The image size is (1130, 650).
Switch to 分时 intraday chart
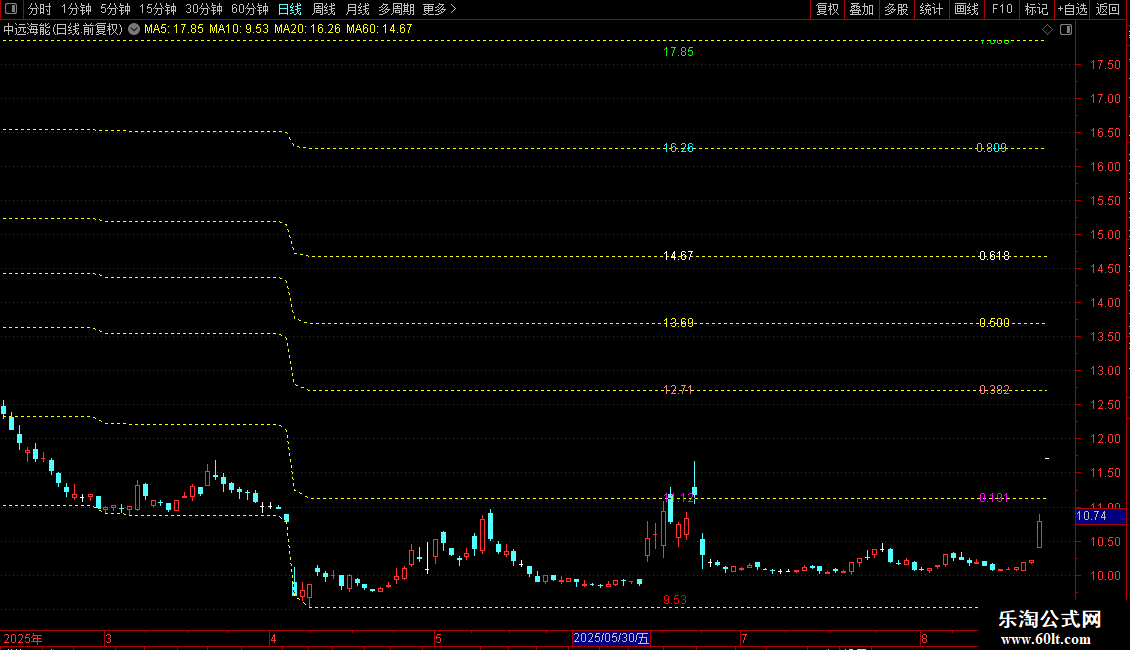tap(40, 9)
